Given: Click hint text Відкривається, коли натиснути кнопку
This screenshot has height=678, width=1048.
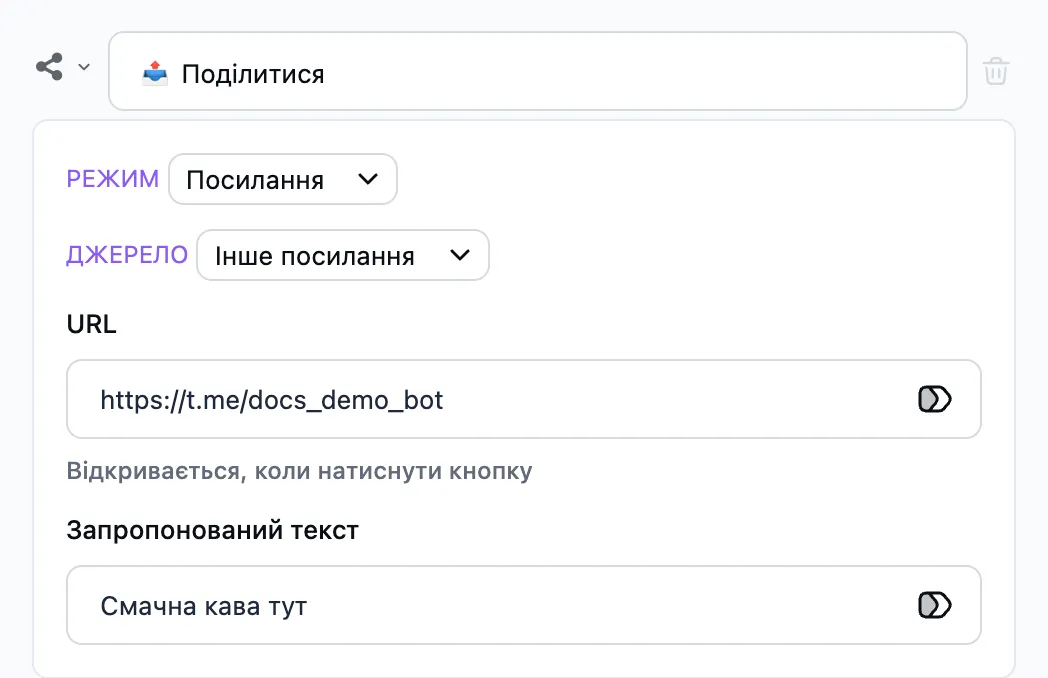Looking at the screenshot, I should click(x=299, y=471).
